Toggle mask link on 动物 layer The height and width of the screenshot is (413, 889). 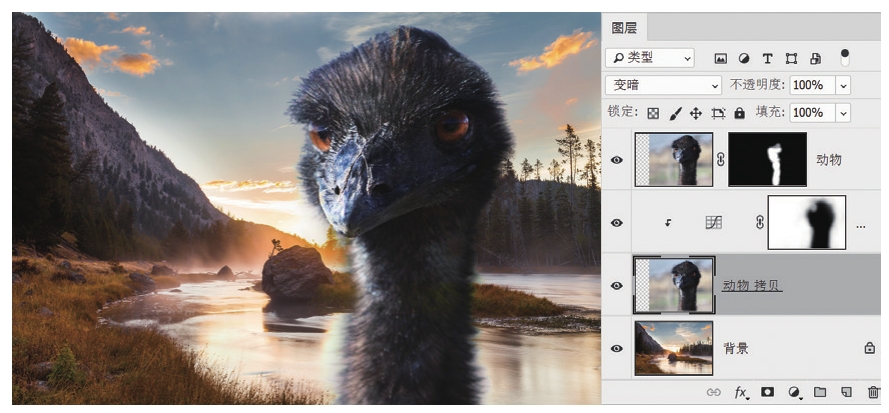[721, 160]
